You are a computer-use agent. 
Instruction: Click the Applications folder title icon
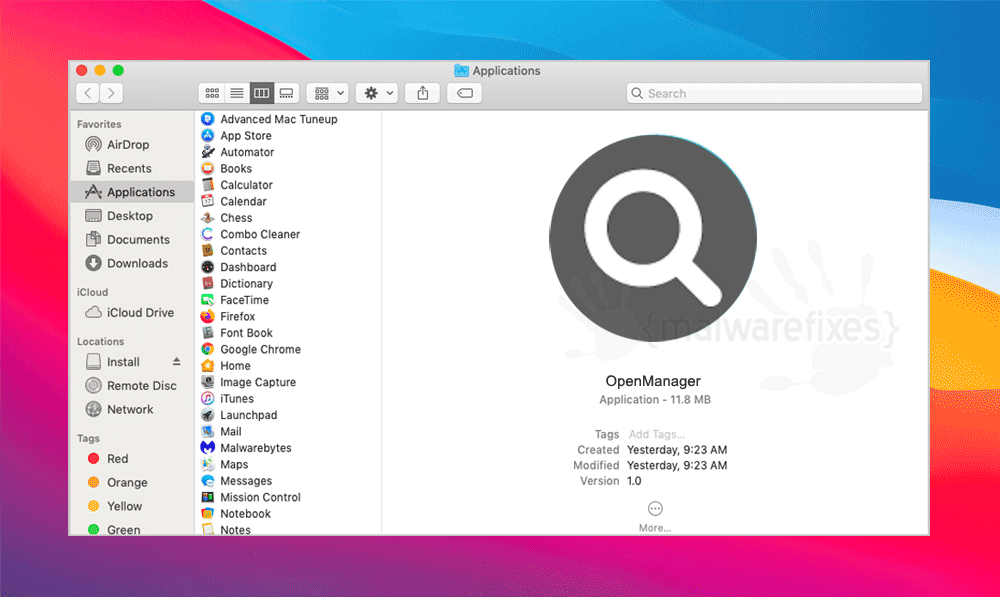461,71
